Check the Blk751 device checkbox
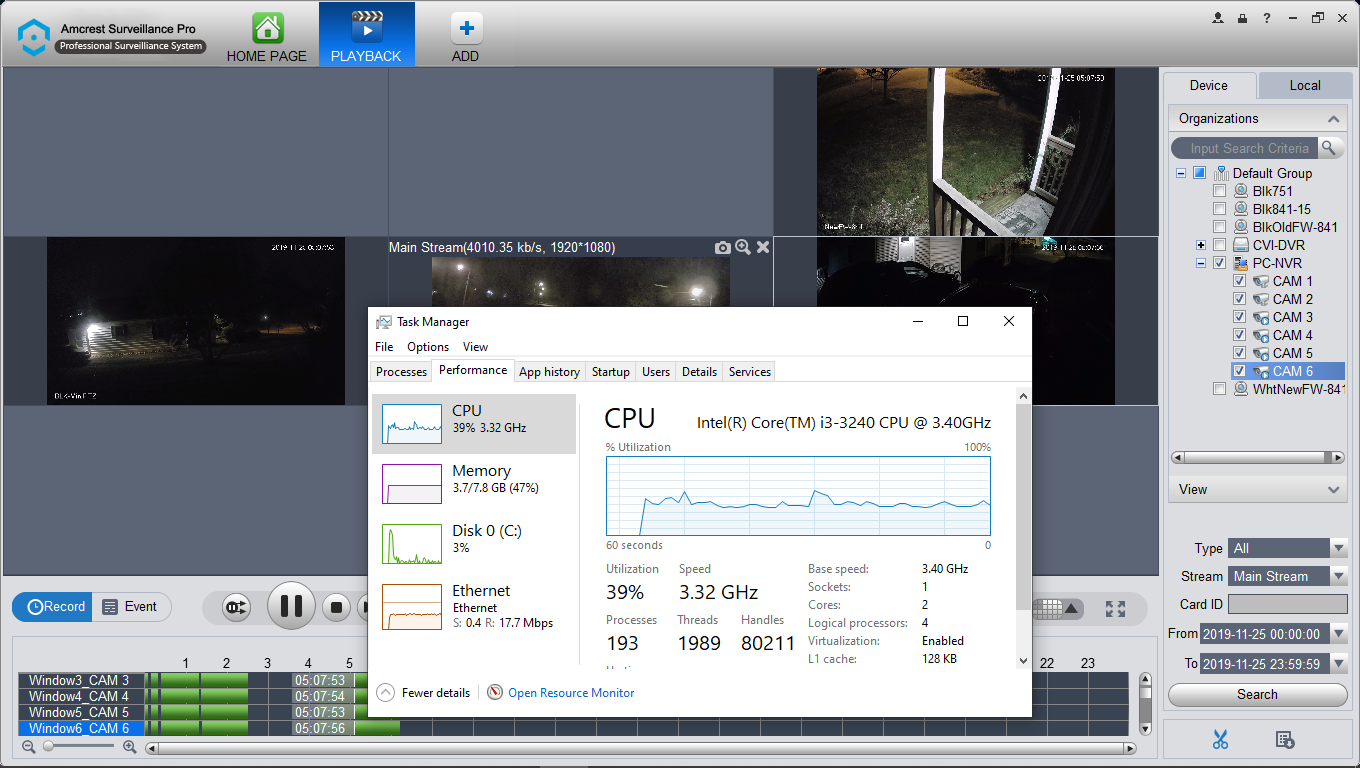This screenshot has width=1360, height=768. pyautogui.click(x=1219, y=191)
